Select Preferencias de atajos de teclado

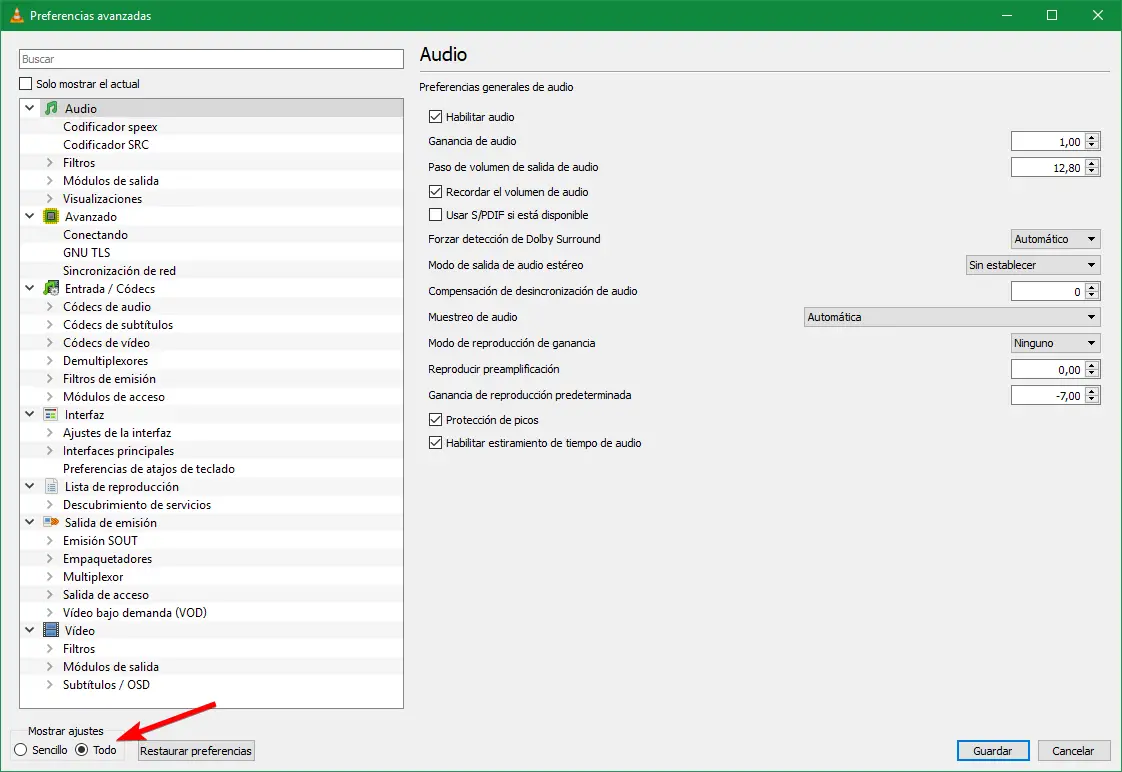click(149, 469)
